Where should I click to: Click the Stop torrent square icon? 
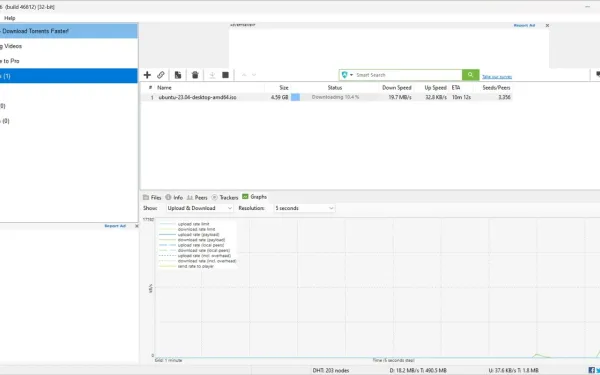[225, 75]
